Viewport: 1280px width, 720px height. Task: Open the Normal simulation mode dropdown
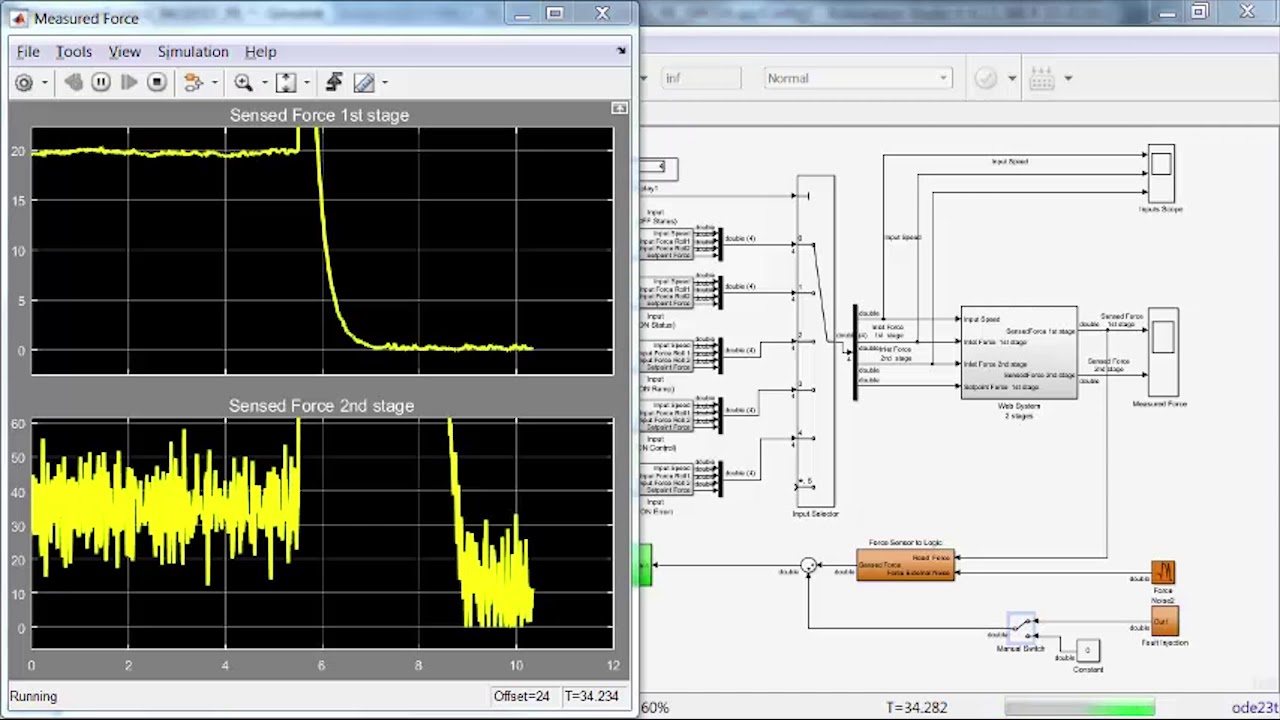pos(858,78)
